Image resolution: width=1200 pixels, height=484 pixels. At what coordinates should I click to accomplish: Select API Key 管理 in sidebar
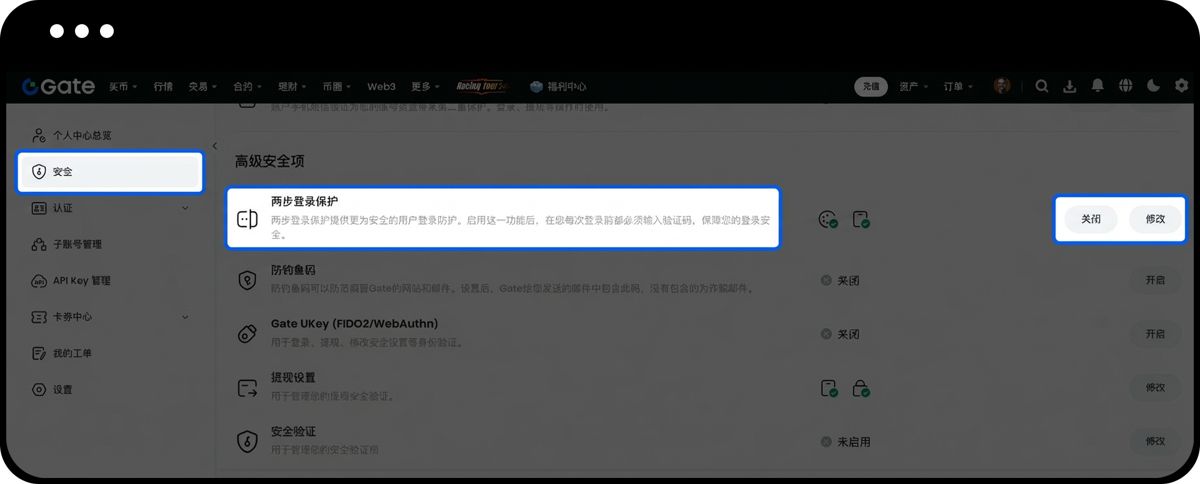82,281
